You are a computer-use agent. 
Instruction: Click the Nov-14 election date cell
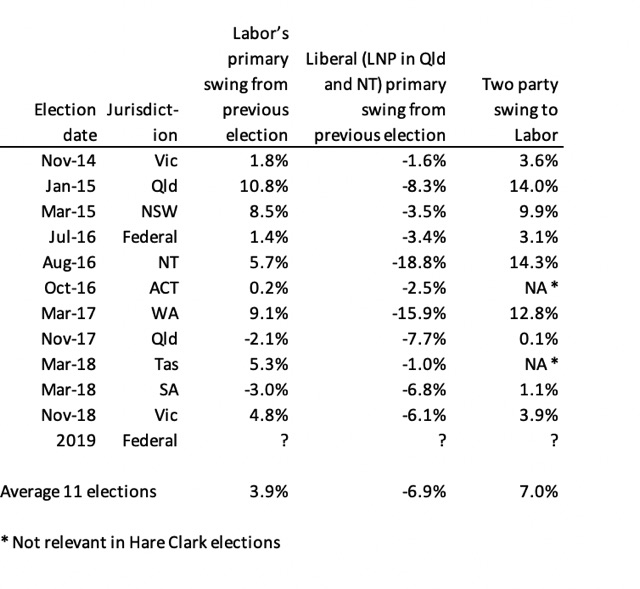pyautogui.click(x=69, y=160)
